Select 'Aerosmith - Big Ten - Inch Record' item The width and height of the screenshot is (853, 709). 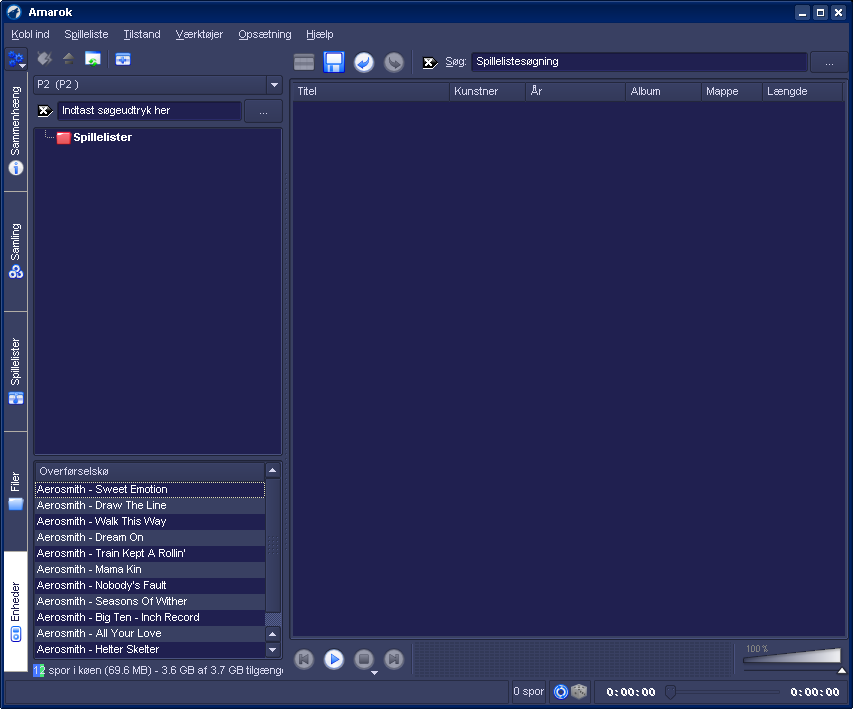point(150,618)
